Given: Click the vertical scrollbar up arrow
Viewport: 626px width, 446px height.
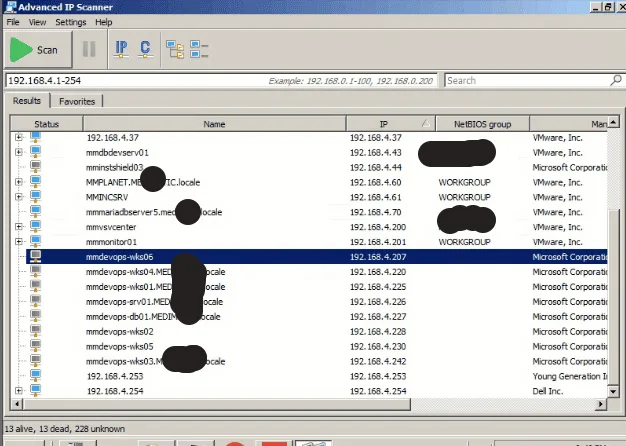Looking at the screenshot, I should 613,122.
